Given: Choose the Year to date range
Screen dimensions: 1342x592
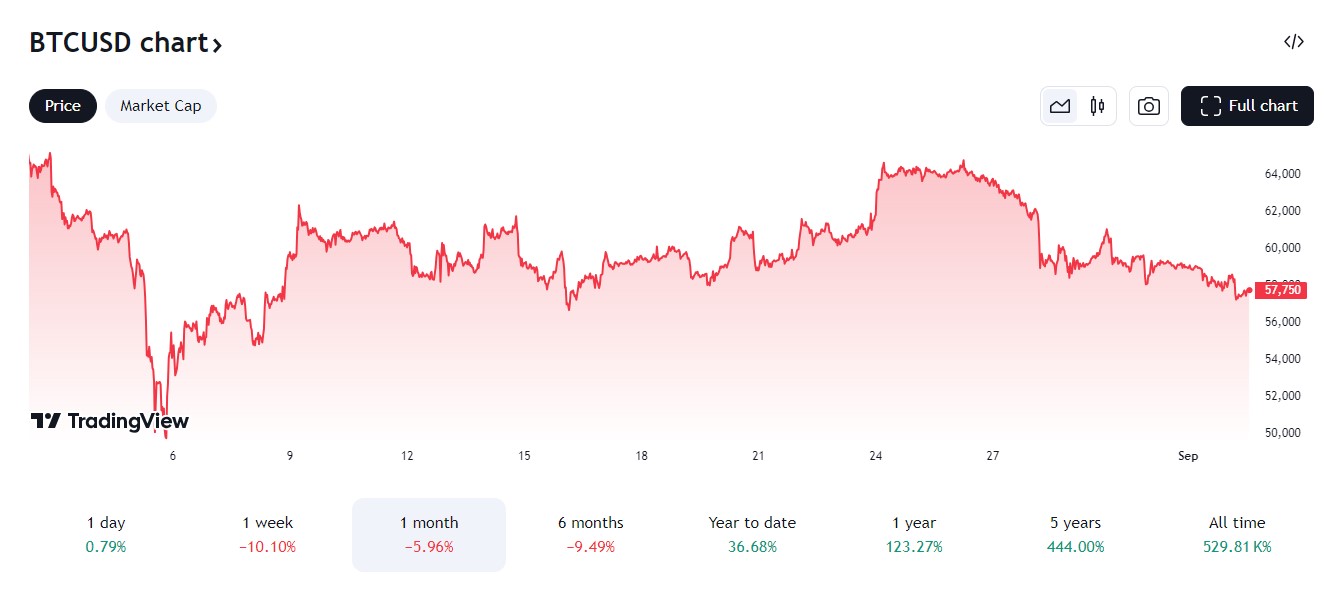Looking at the screenshot, I should 752,534.
